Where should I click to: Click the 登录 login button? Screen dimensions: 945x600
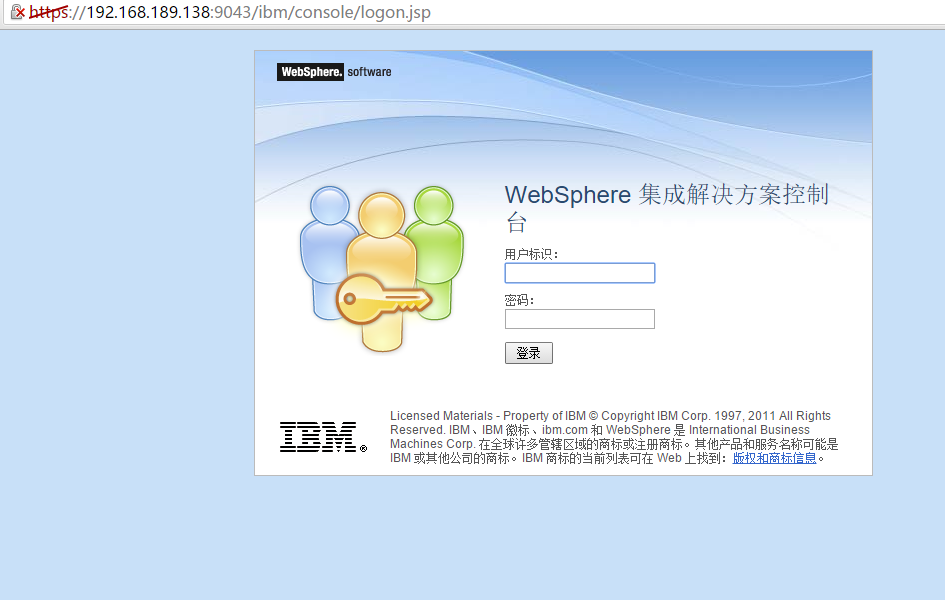[x=529, y=353]
